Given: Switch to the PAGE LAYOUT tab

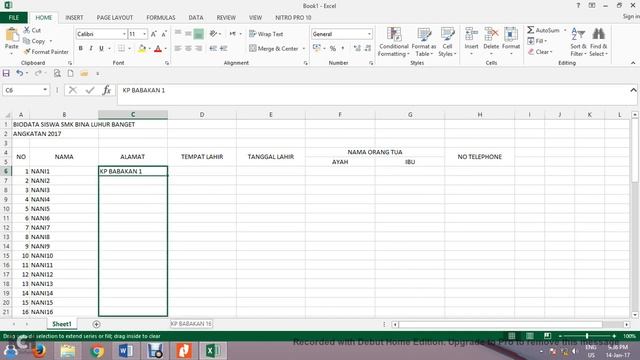Looking at the screenshot, I should click(x=115, y=18).
